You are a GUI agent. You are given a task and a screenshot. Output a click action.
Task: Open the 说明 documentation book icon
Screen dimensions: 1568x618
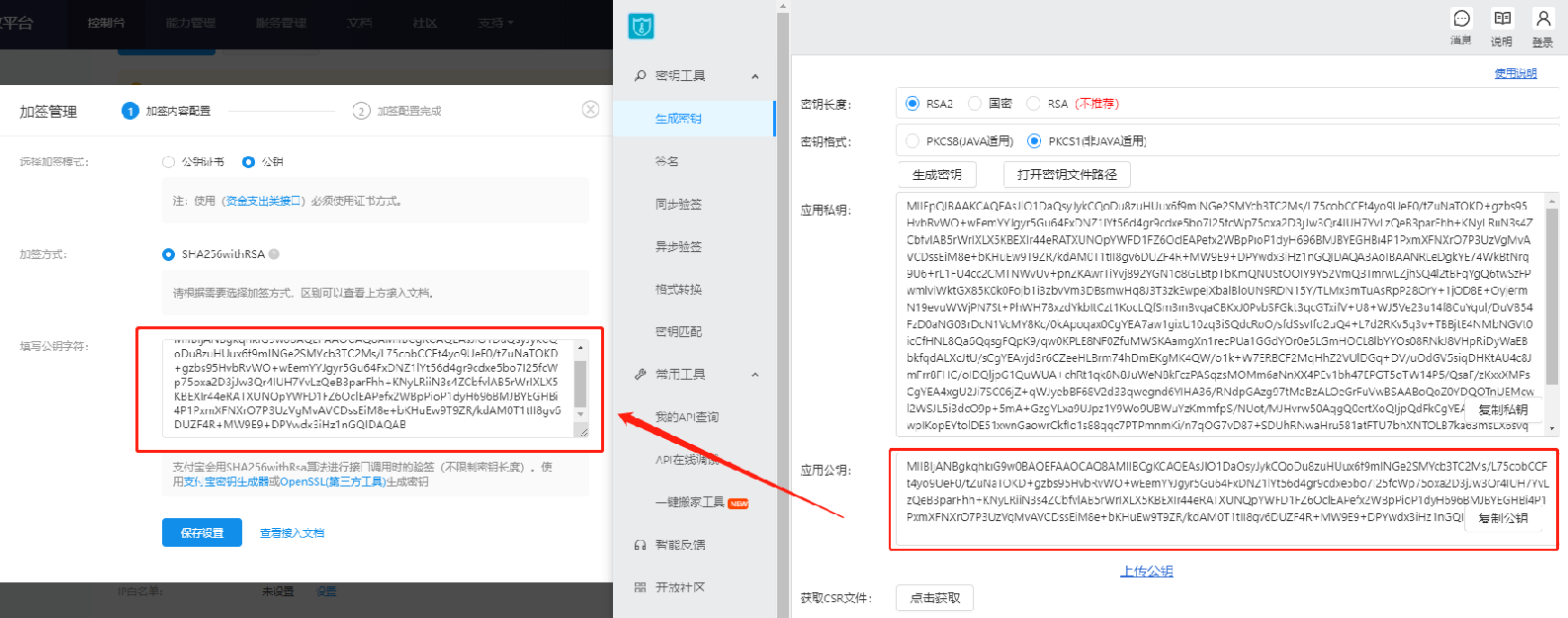pos(1503,19)
